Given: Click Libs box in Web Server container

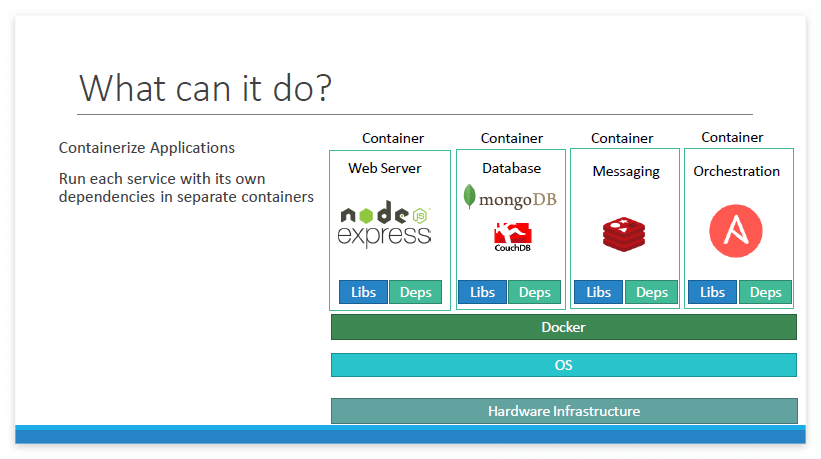Looking at the screenshot, I should (363, 292).
